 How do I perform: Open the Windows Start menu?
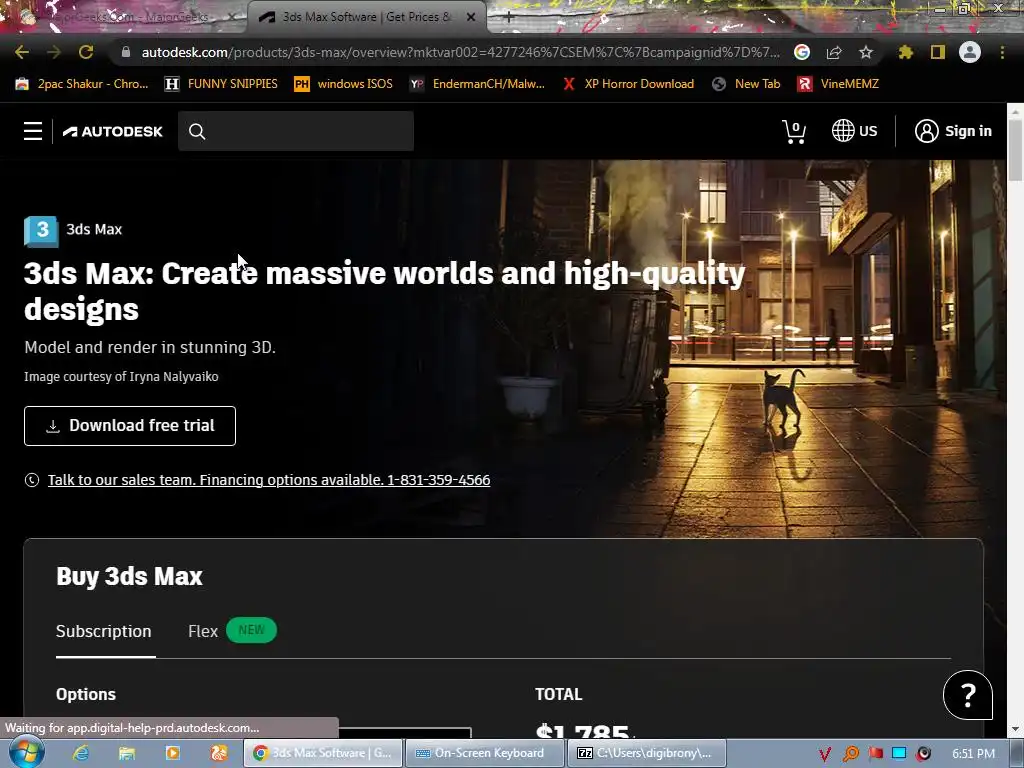point(26,753)
